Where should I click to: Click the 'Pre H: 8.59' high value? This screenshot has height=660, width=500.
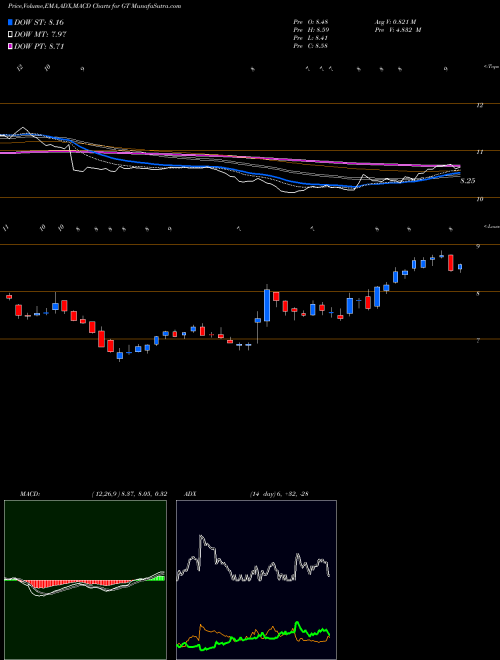click(311, 30)
